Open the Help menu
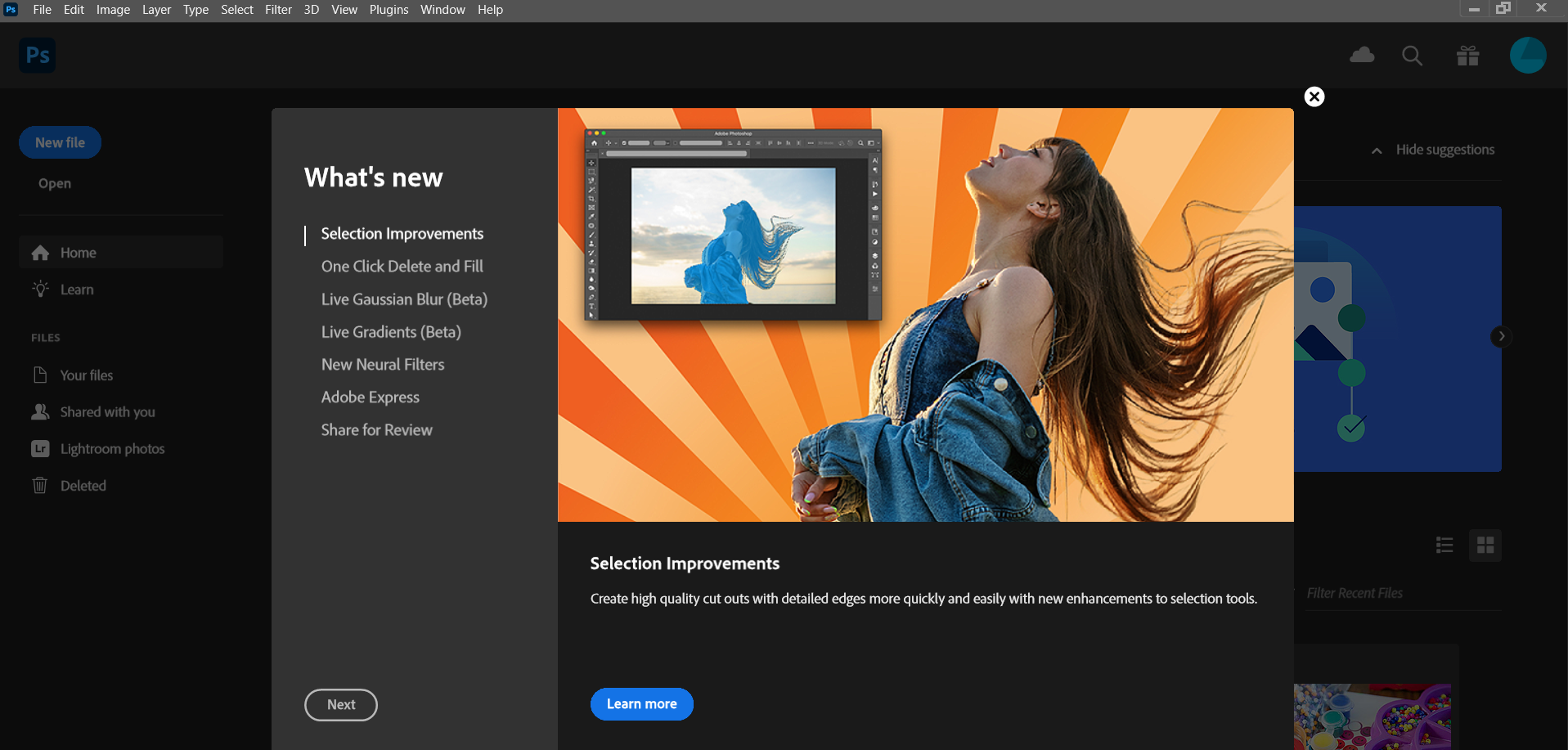The height and width of the screenshot is (750, 1568). point(490,10)
